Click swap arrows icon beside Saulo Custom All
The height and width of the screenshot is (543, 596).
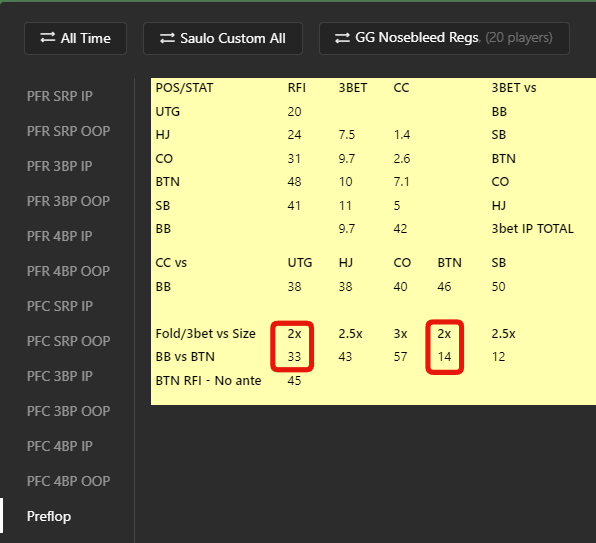click(x=167, y=38)
